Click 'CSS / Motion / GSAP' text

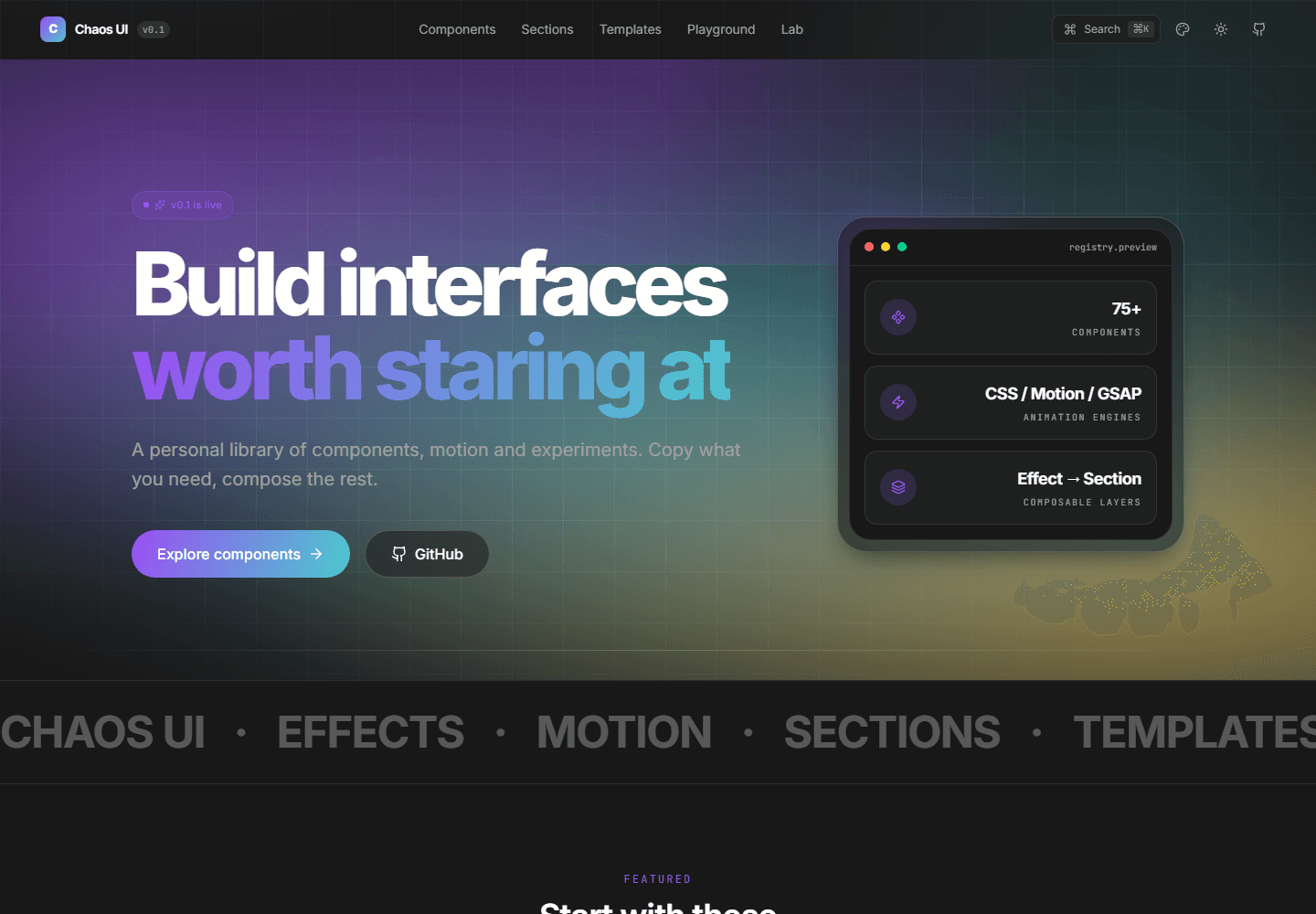[1063, 394]
